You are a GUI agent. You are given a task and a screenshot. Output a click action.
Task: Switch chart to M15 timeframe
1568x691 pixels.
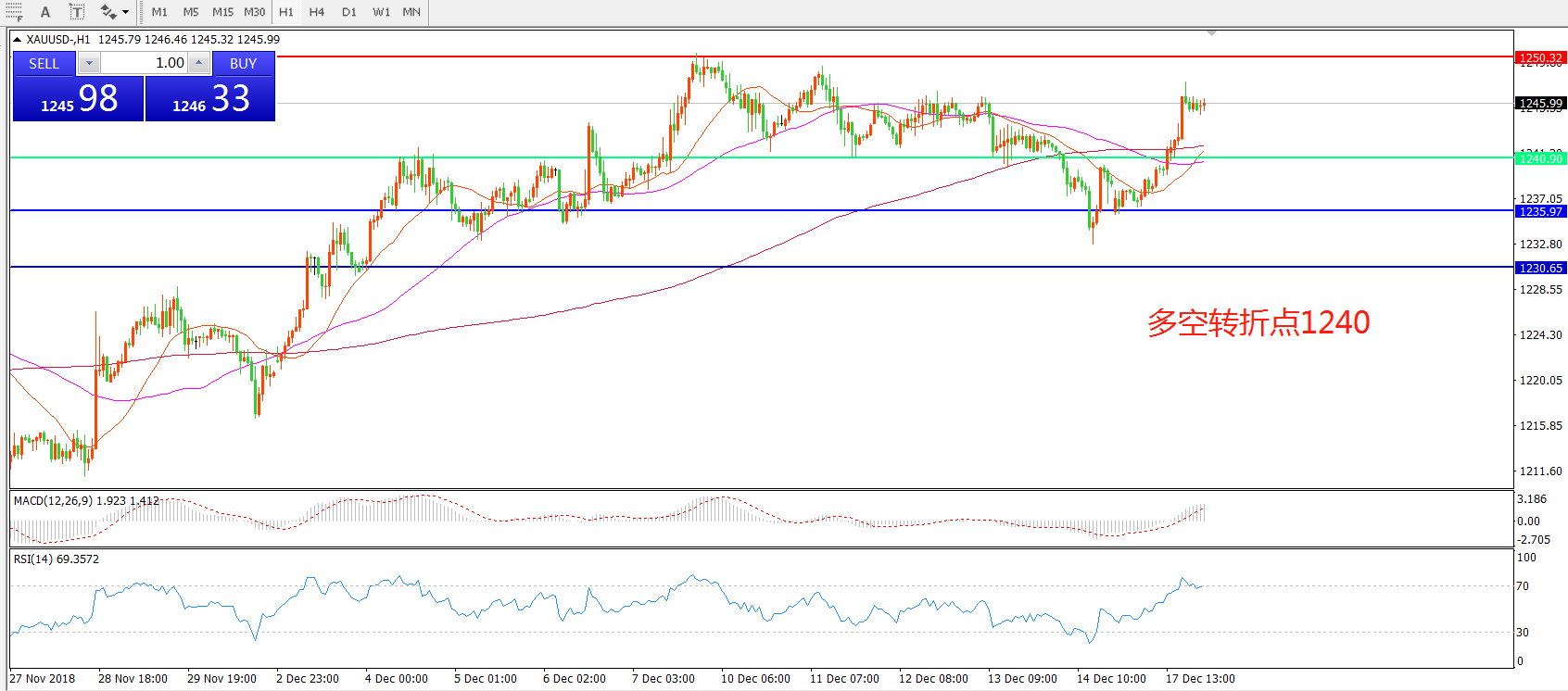222,12
